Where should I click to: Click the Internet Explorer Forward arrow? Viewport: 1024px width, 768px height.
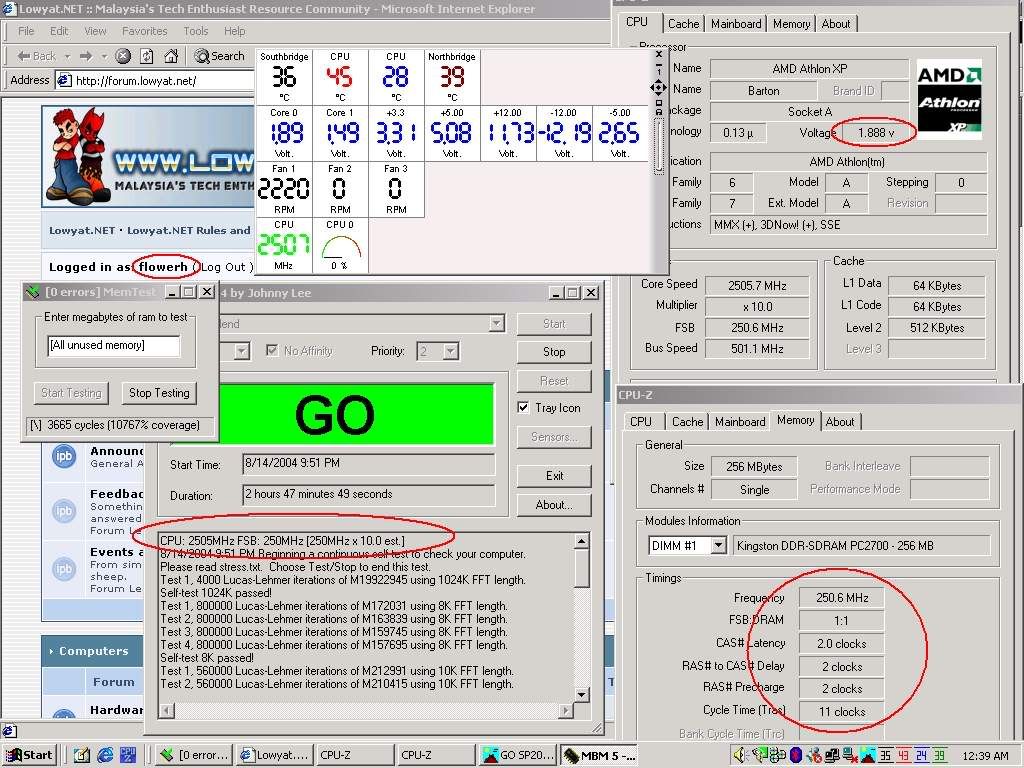86,56
